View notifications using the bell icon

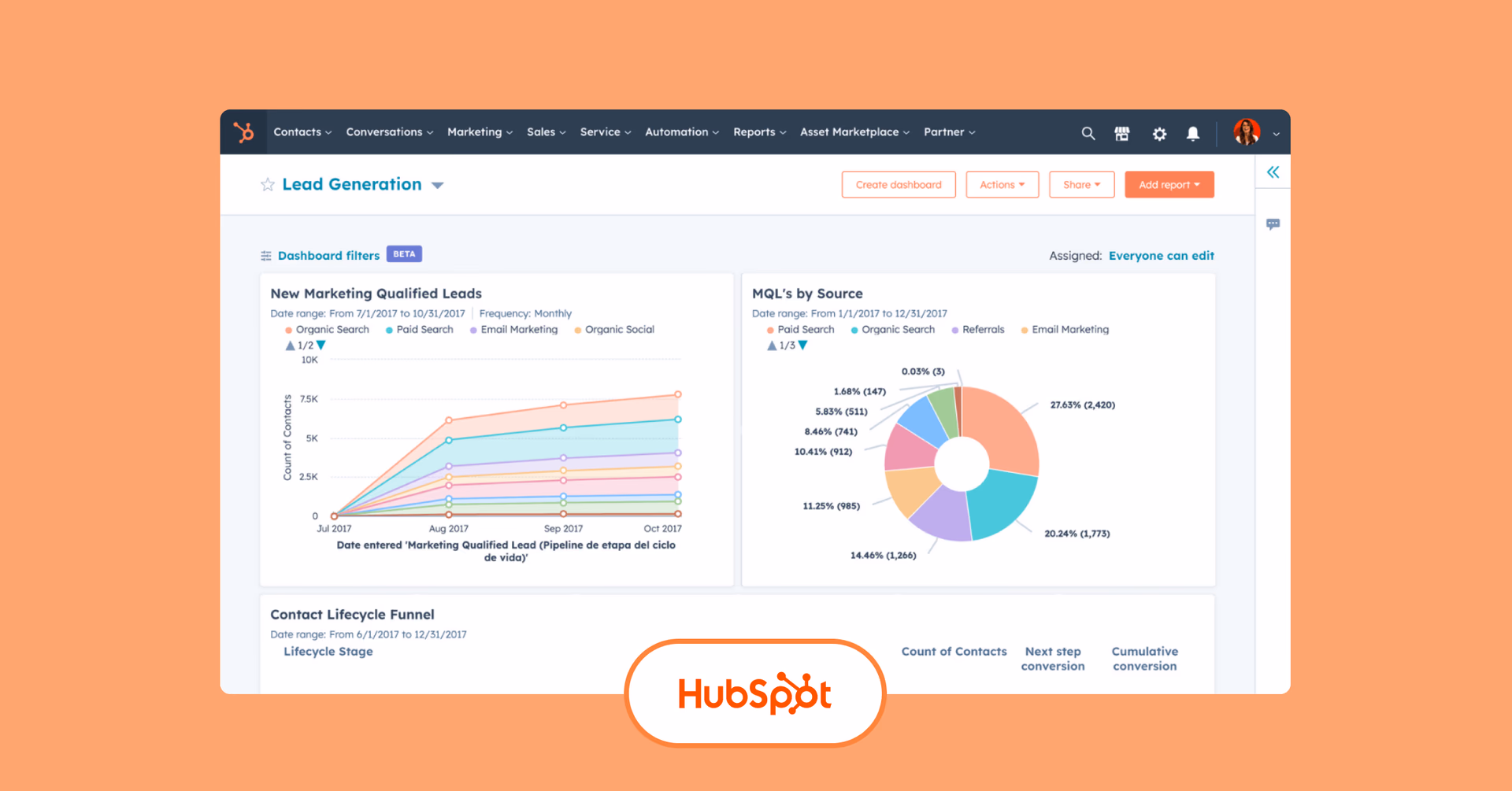(x=1193, y=134)
